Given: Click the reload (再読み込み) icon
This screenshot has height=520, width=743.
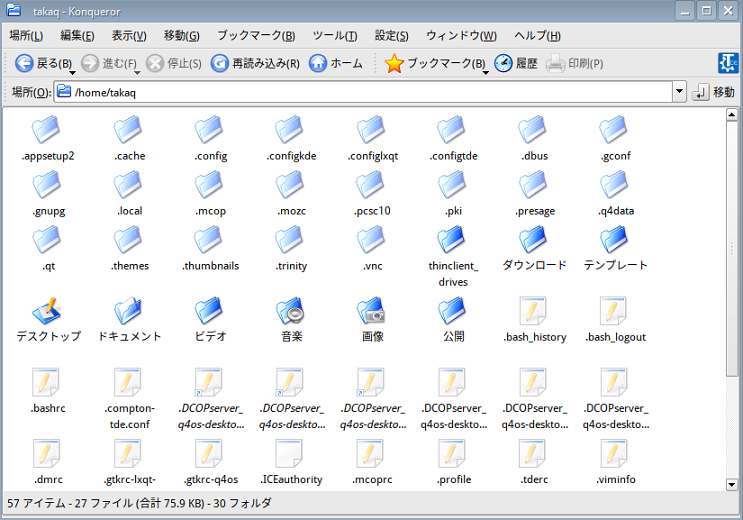Looking at the screenshot, I should click(x=220, y=64).
